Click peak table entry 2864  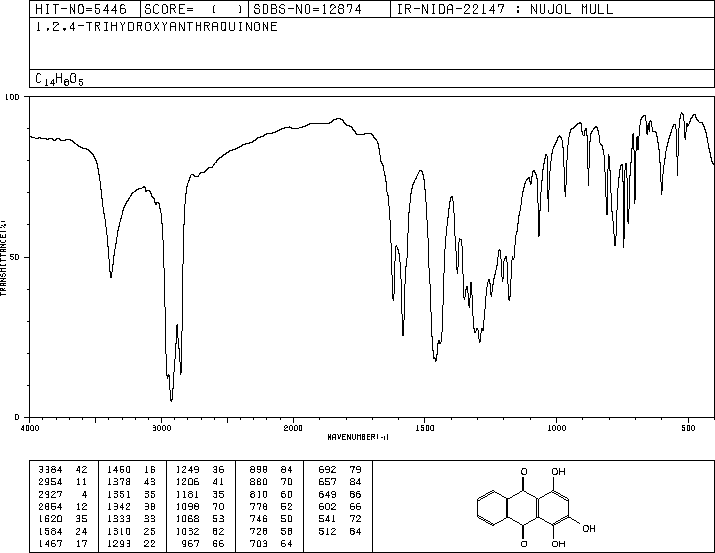pos(50,506)
